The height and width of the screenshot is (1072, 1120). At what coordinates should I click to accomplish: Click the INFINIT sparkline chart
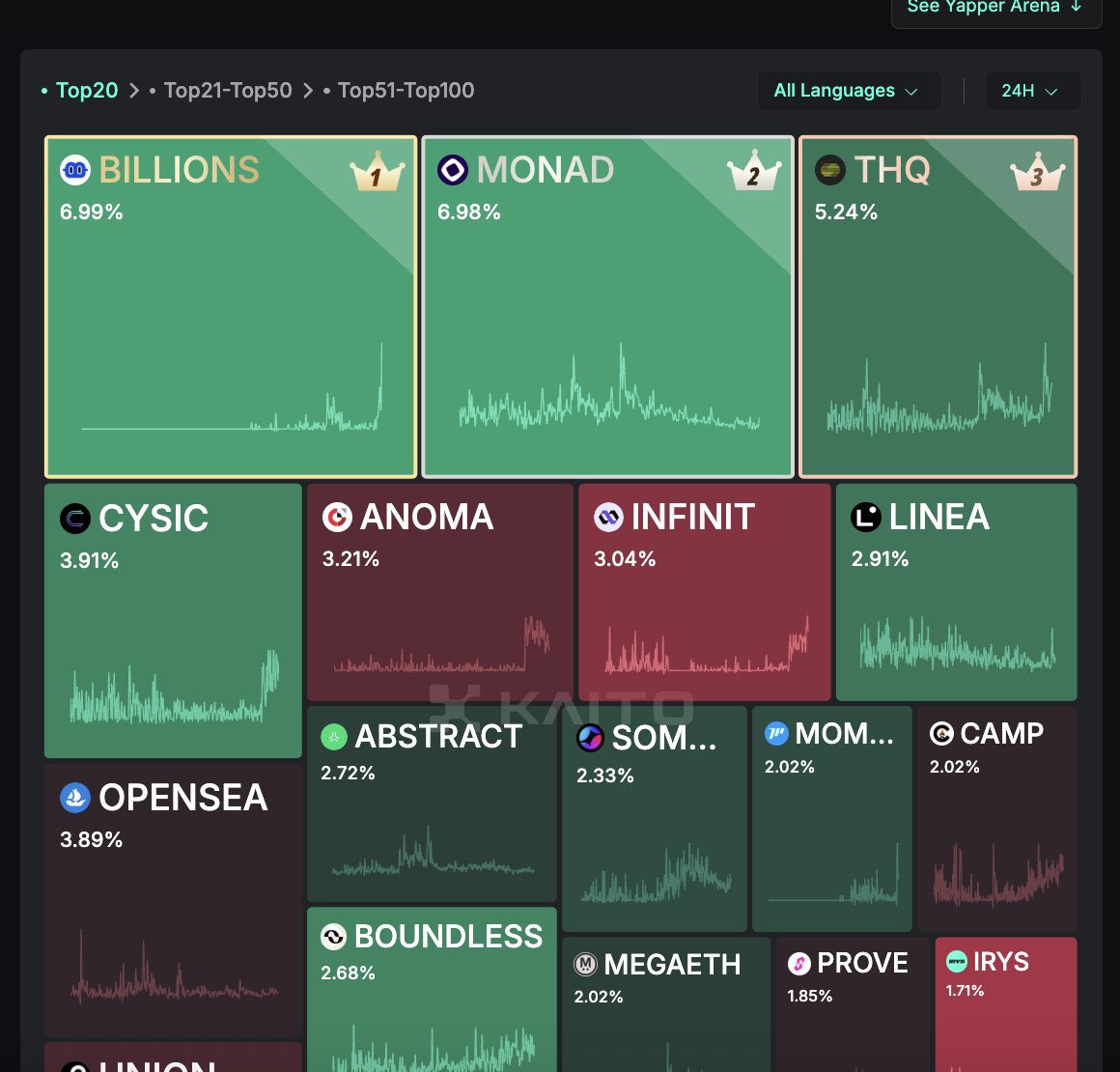pos(707,644)
